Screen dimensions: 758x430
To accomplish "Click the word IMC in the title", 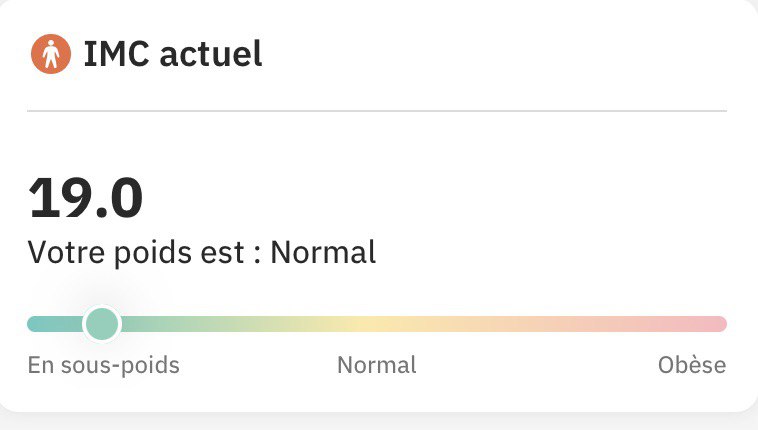I will 117,54.
